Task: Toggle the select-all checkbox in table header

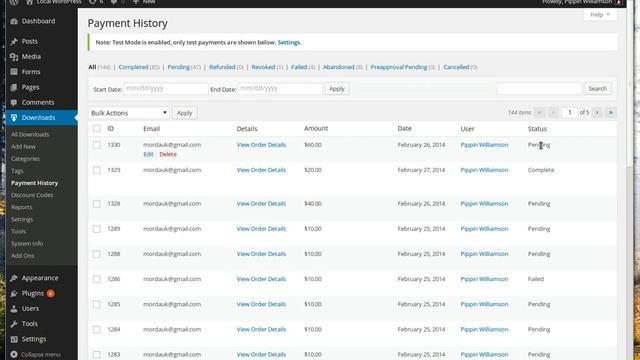Action: pos(97,129)
